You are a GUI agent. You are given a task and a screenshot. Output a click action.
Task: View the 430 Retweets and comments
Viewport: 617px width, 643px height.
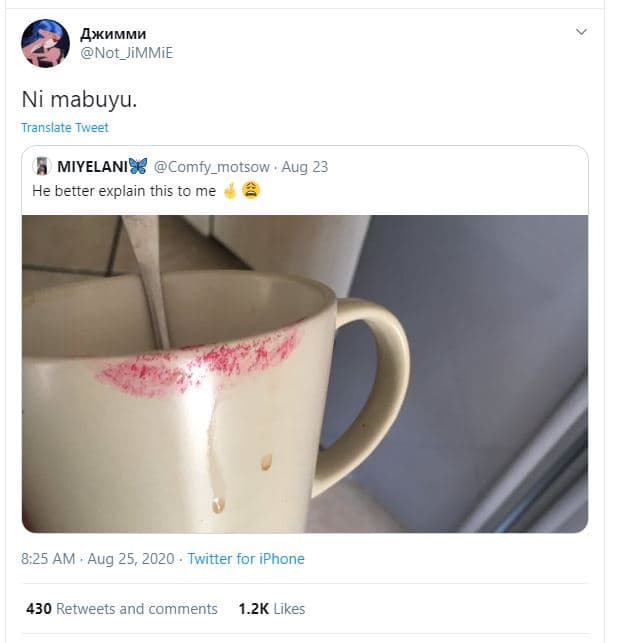(122, 609)
